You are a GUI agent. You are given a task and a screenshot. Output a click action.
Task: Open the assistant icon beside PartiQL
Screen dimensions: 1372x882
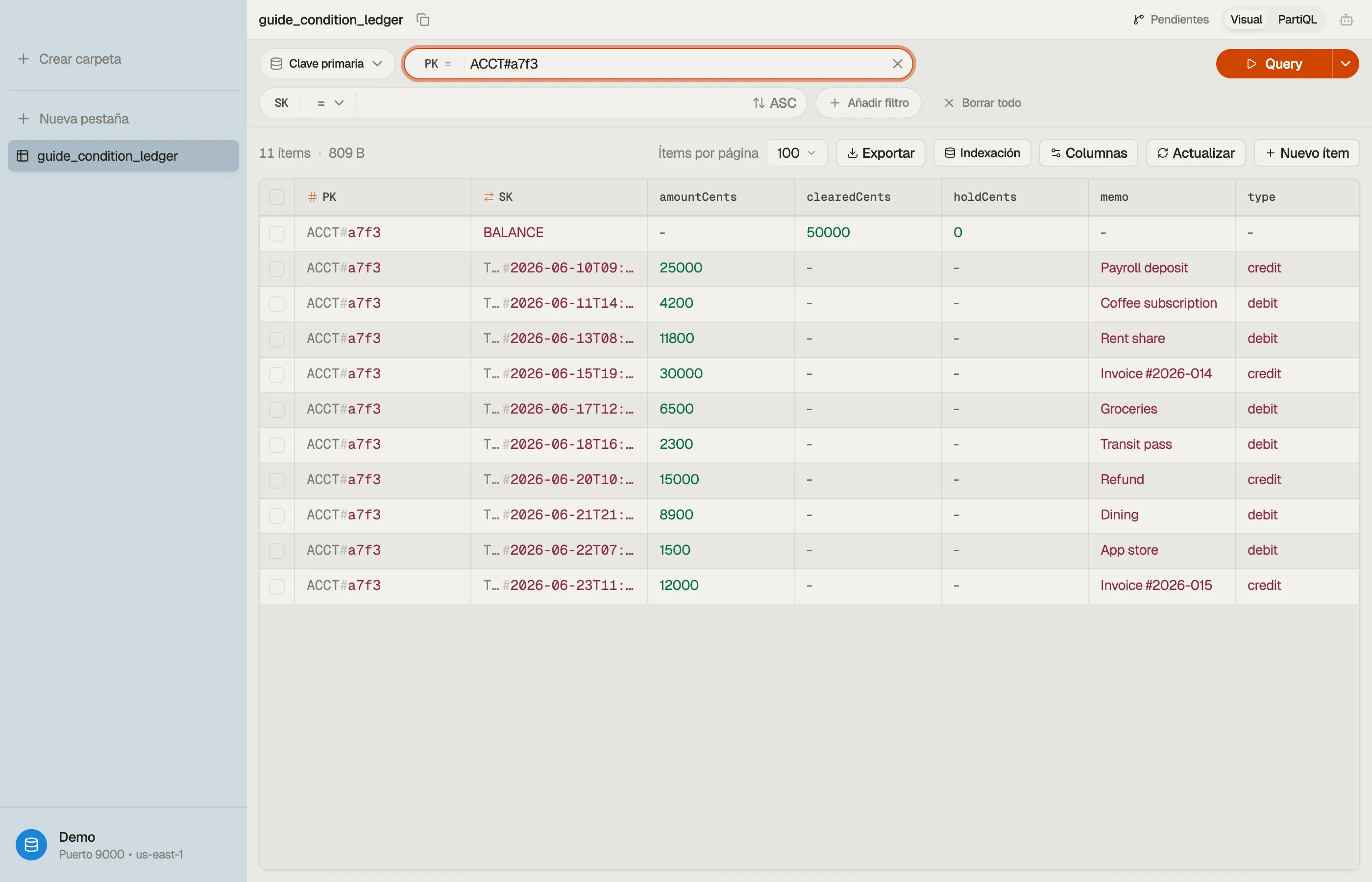tap(1346, 20)
